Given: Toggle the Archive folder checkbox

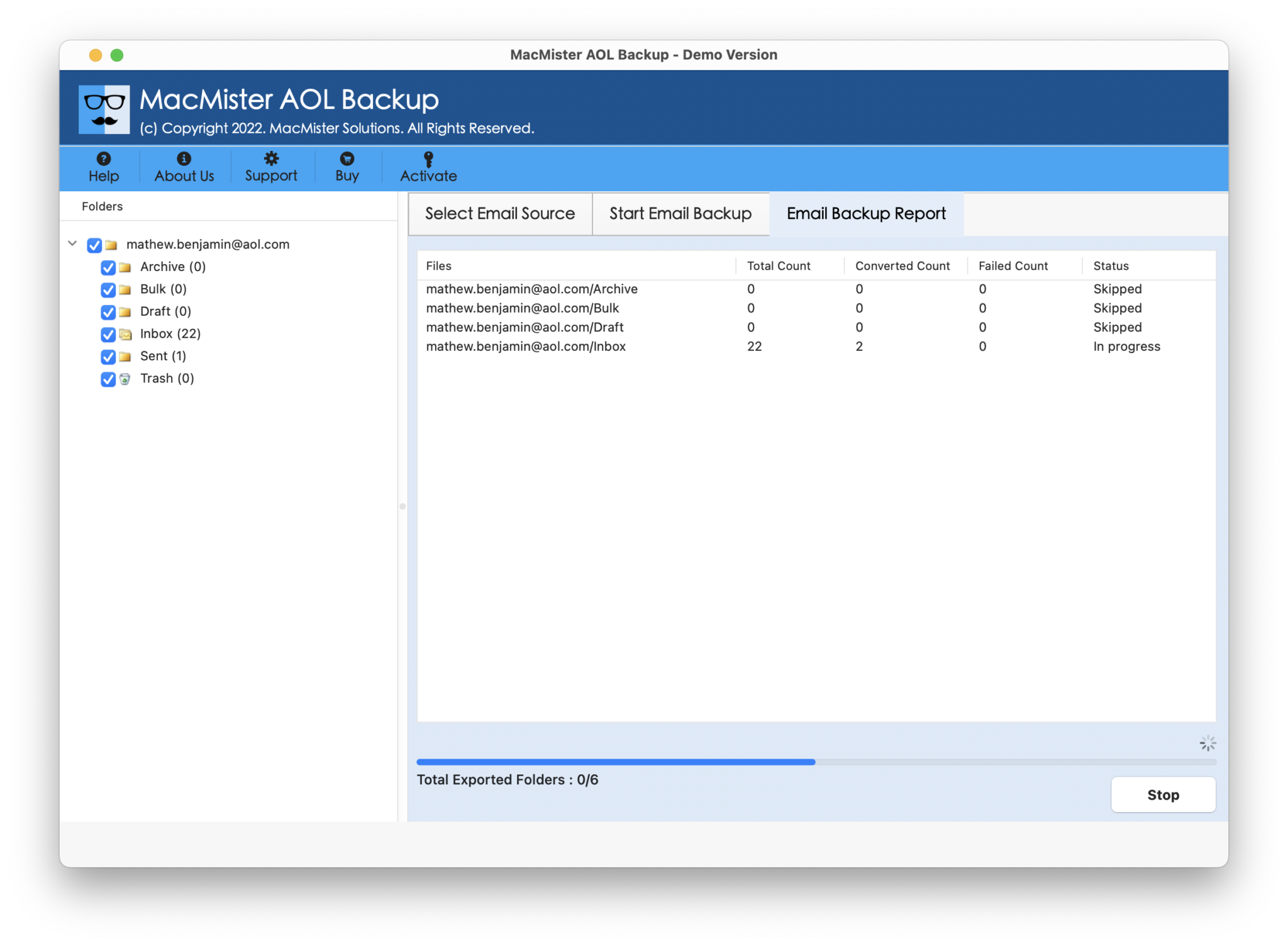Looking at the screenshot, I should [108, 267].
